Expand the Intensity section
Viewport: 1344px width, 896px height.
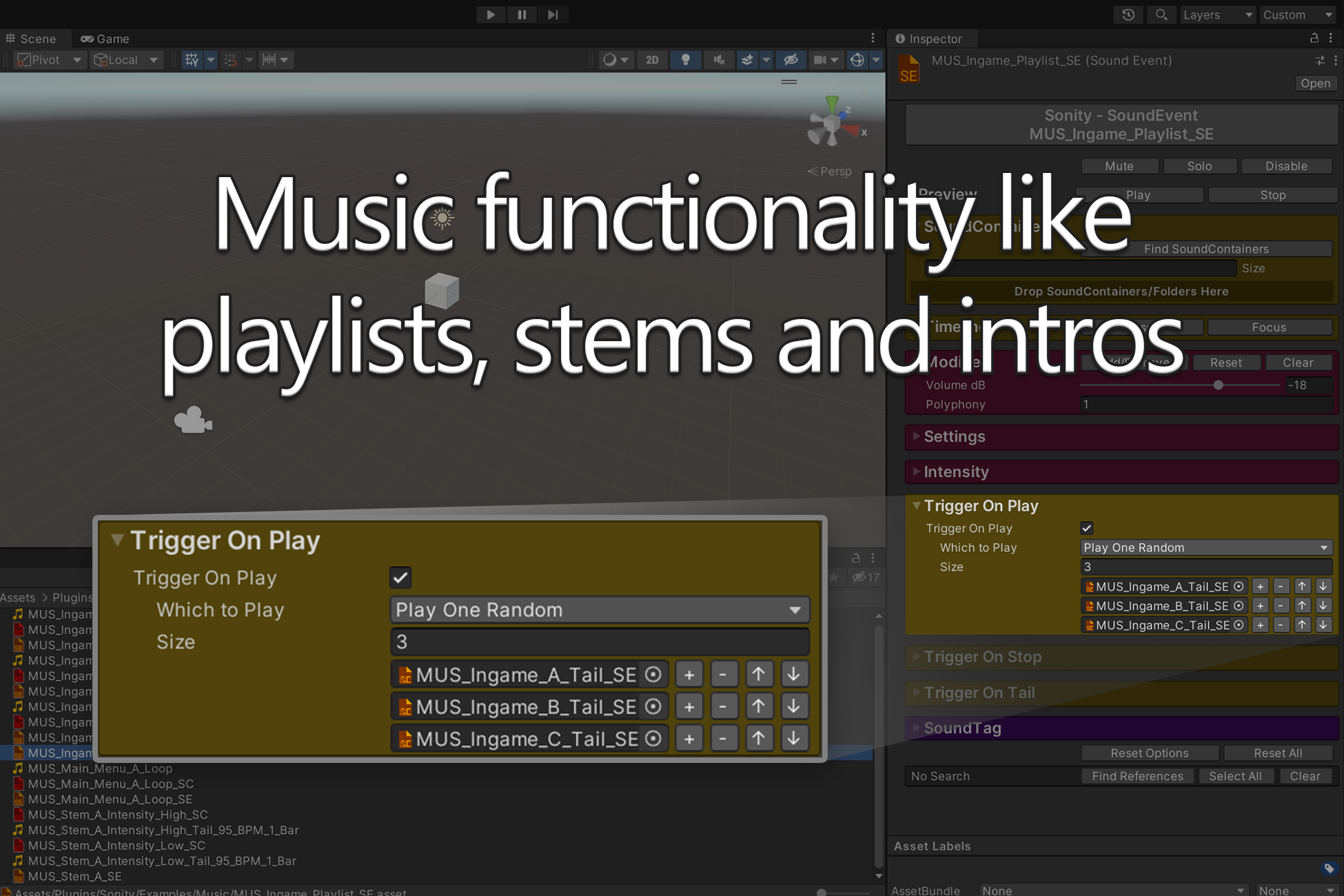956,472
